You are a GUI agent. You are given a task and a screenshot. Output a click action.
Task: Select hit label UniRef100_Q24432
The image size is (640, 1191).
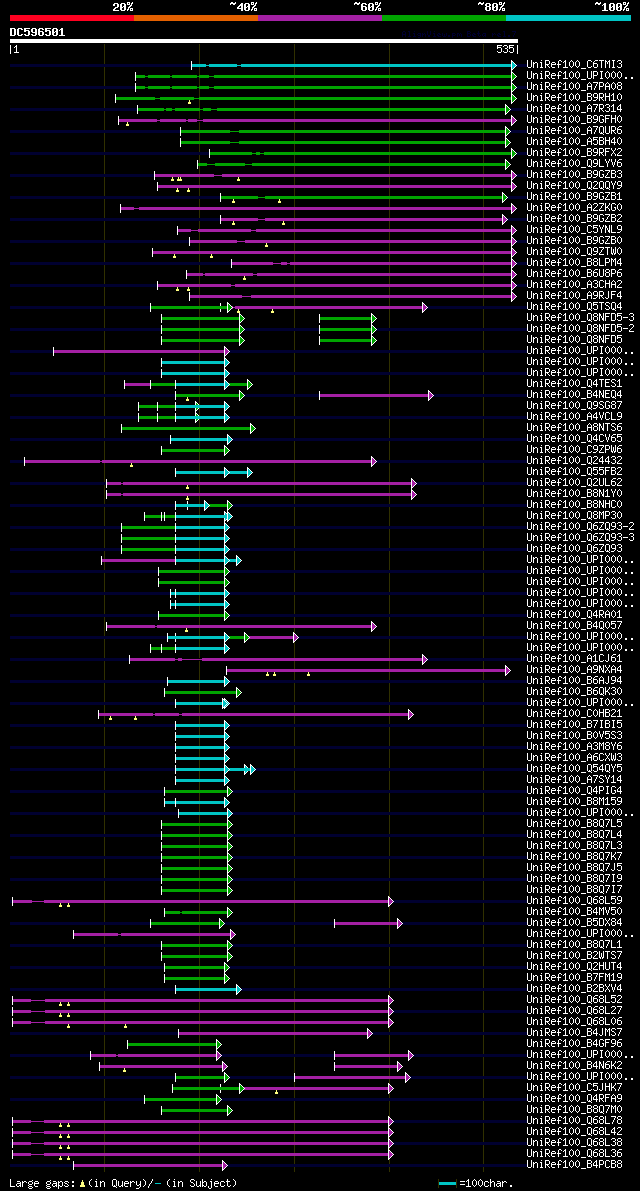574,460
